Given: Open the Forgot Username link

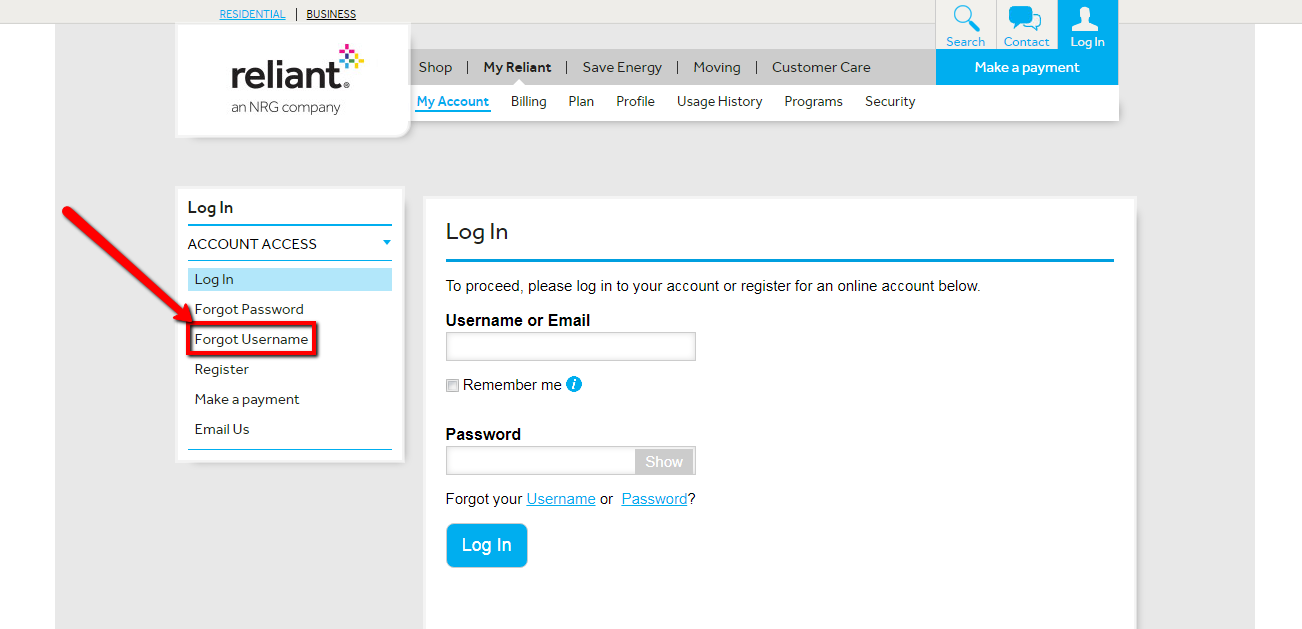Looking at the screenshot, I should [x=249, y=339].
